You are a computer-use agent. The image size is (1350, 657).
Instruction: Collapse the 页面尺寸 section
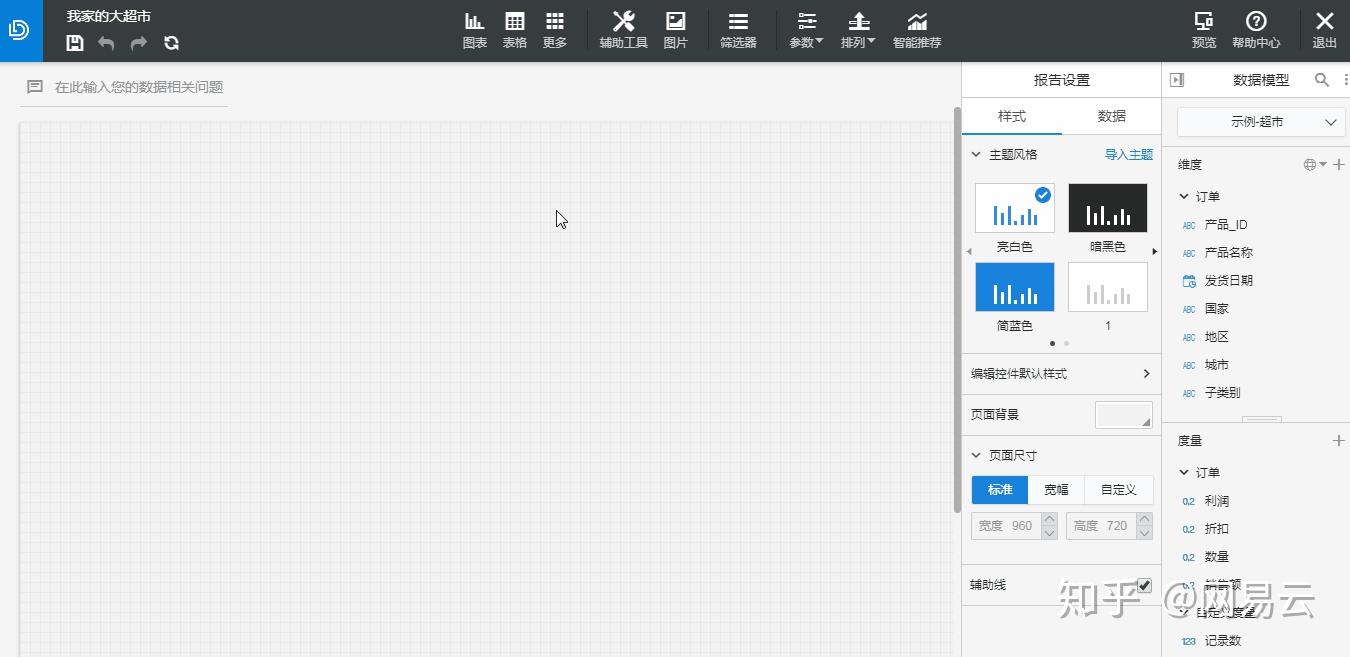coord(977,455)
